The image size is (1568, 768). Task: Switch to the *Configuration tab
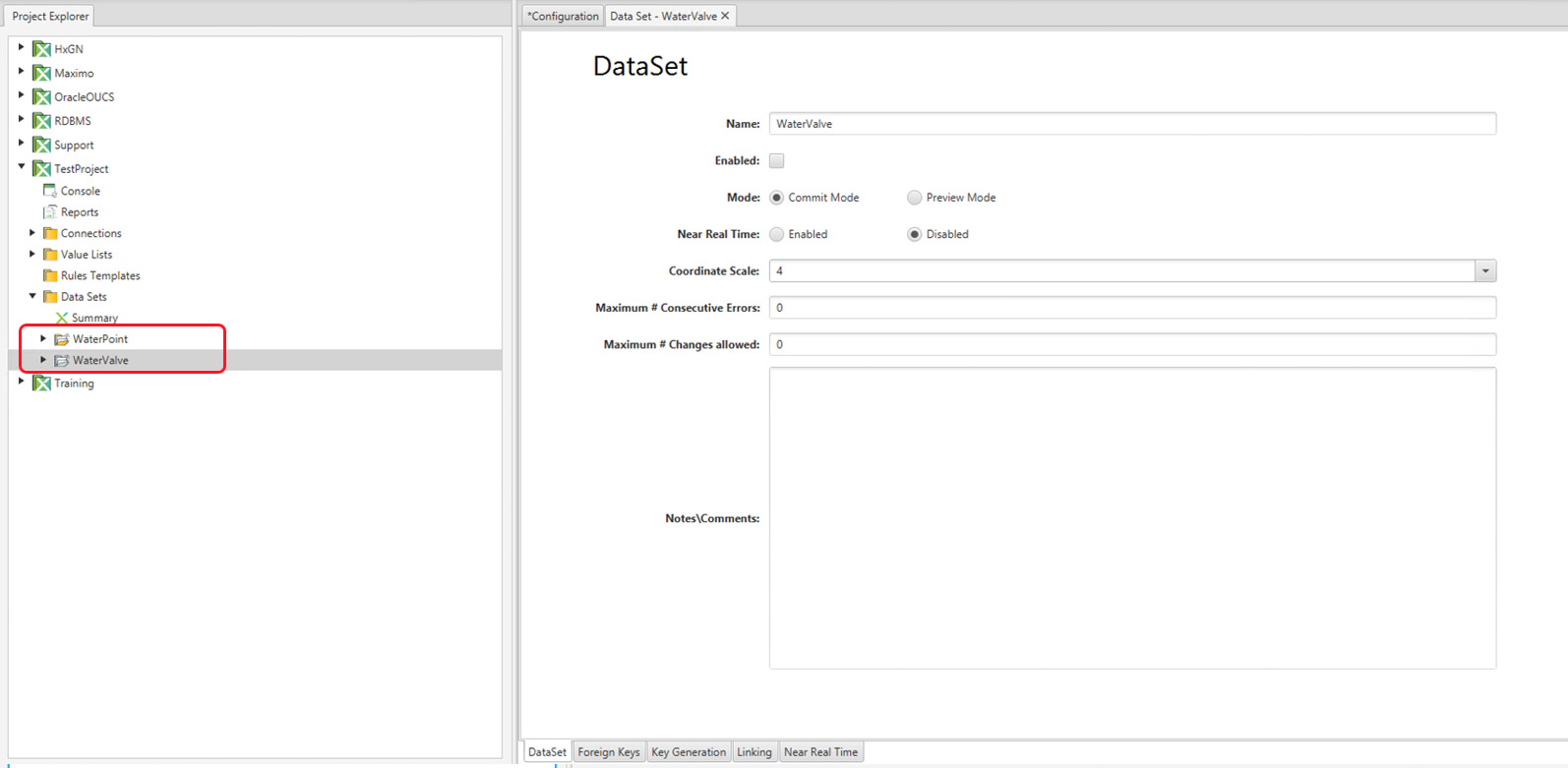[x=563, y=16]
